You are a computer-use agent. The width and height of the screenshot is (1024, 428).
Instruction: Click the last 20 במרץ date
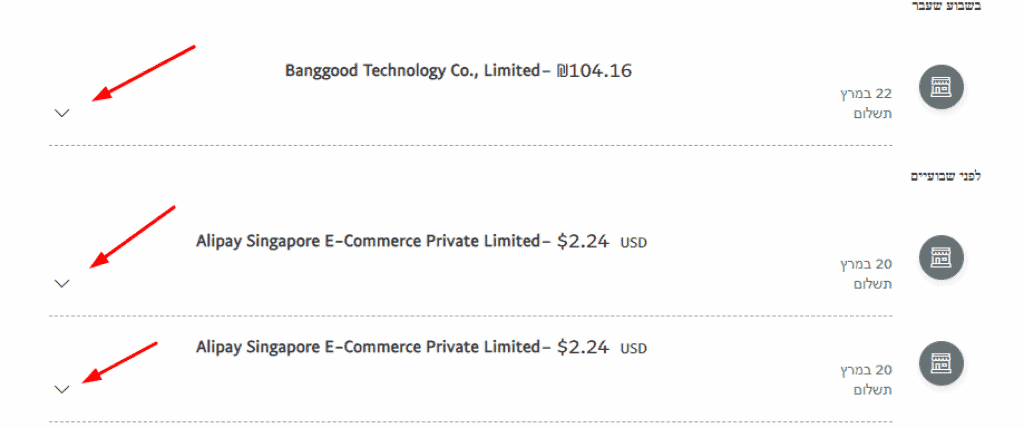(x=866, y=370)
